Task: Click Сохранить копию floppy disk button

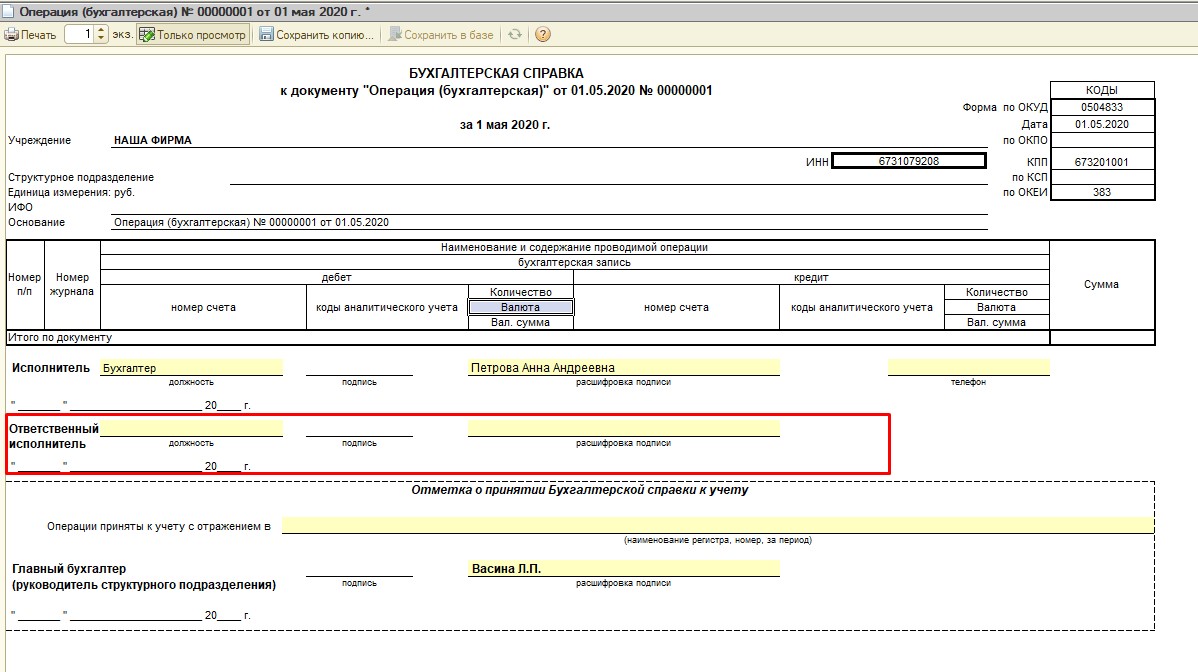Action: 316,35
